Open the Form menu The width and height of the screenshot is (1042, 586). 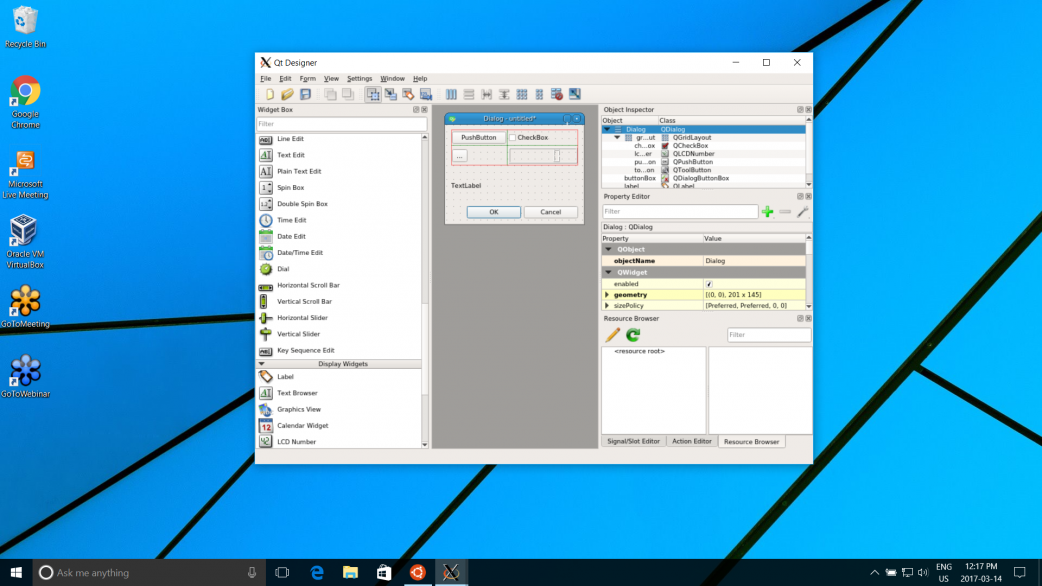[x=307, y=78]
